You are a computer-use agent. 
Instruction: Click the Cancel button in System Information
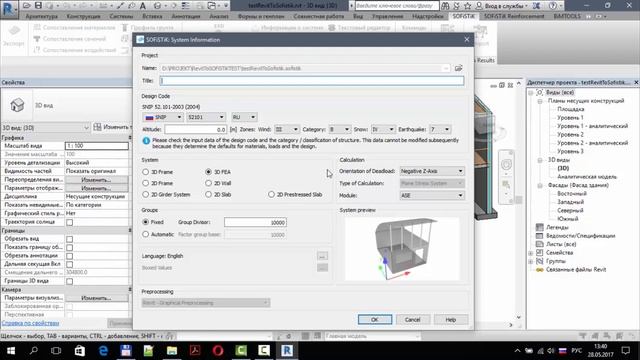pyautogui.click(x=413, y=320)
